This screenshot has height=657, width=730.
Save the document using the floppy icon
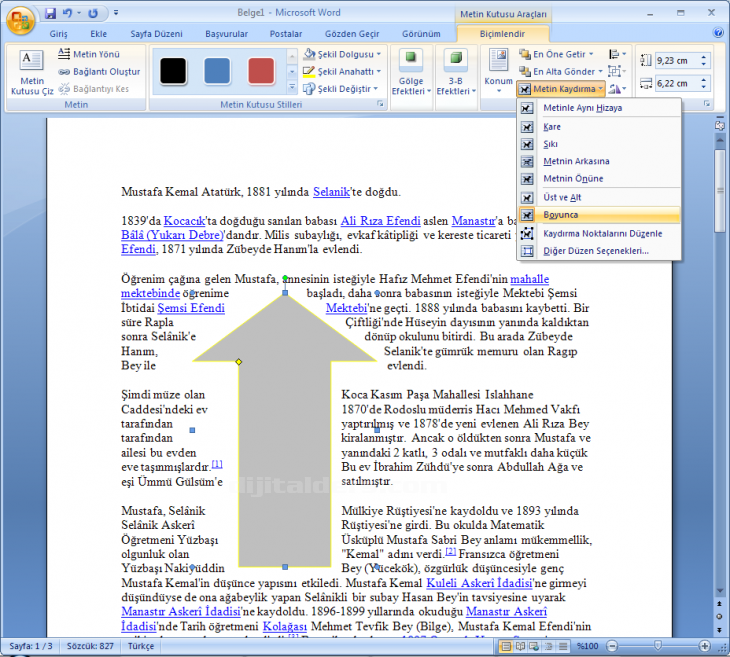[50, 13]
